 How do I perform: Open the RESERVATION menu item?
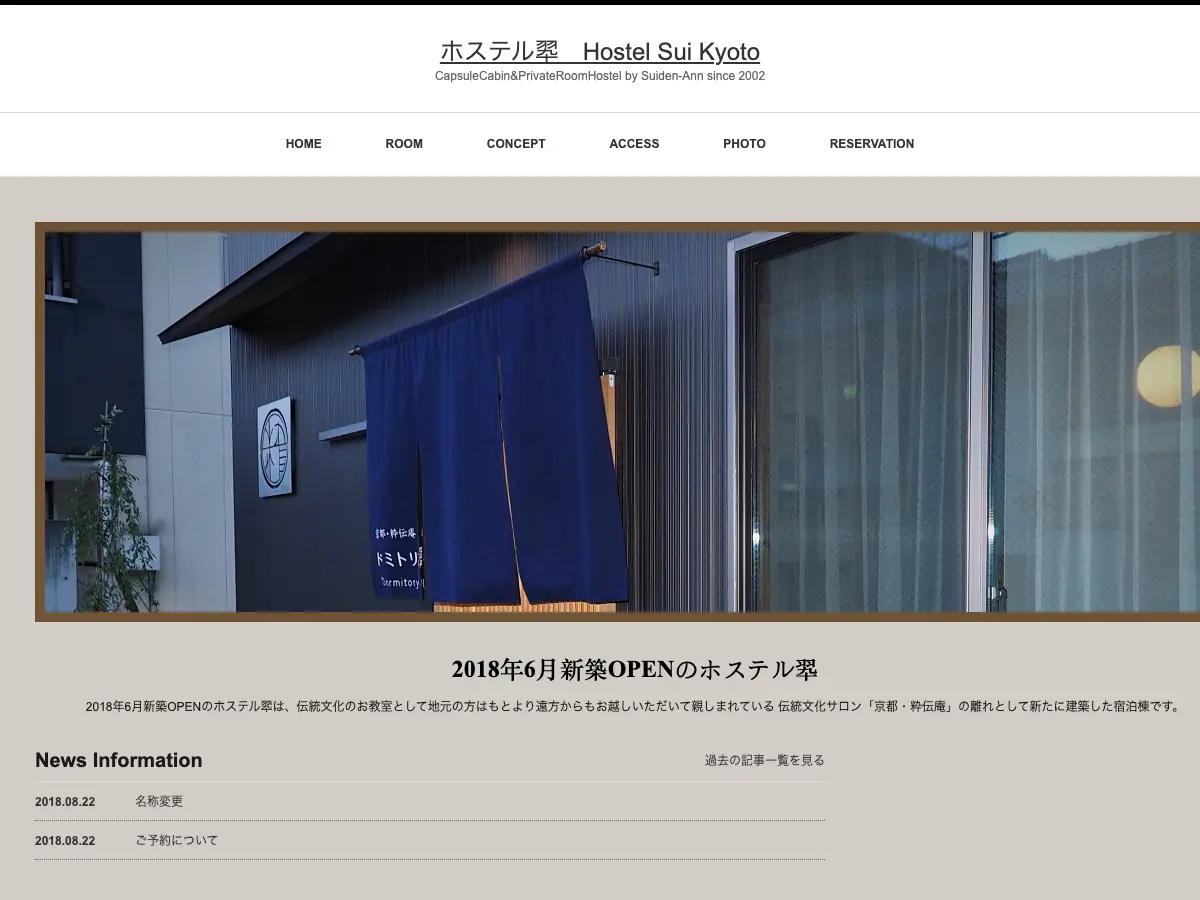point(872,144)
